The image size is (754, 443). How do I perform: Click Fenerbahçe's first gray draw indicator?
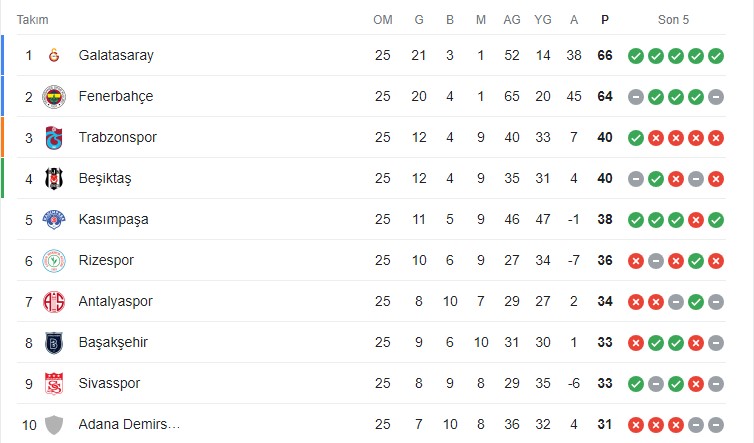coord(636,97)
